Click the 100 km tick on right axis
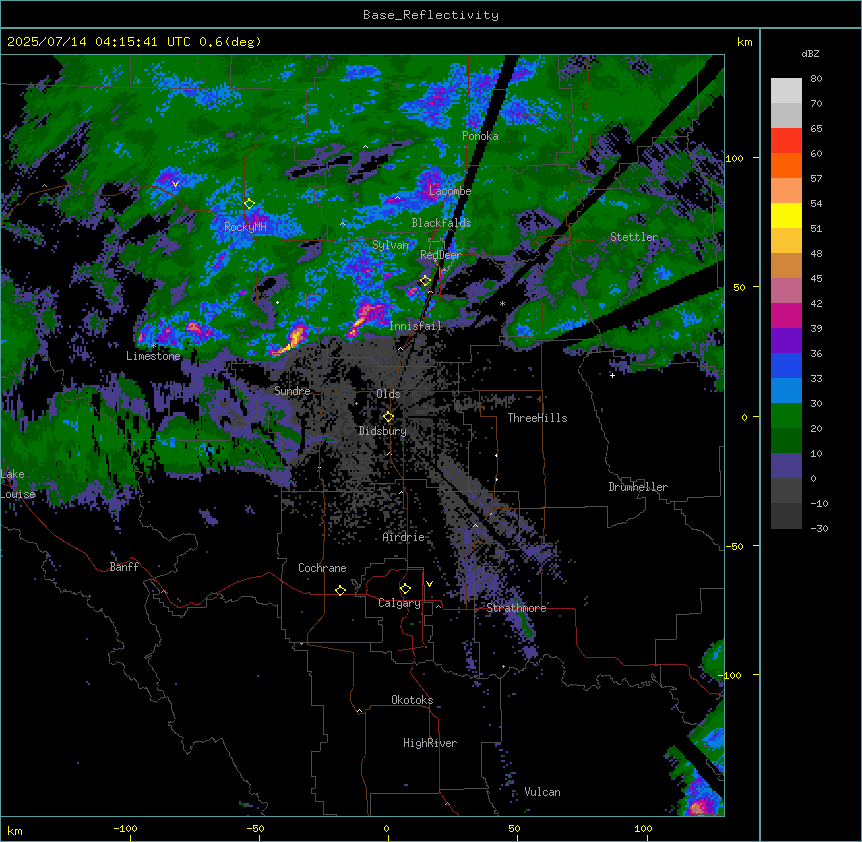The image size is (862, 842). tap(735, 158)
